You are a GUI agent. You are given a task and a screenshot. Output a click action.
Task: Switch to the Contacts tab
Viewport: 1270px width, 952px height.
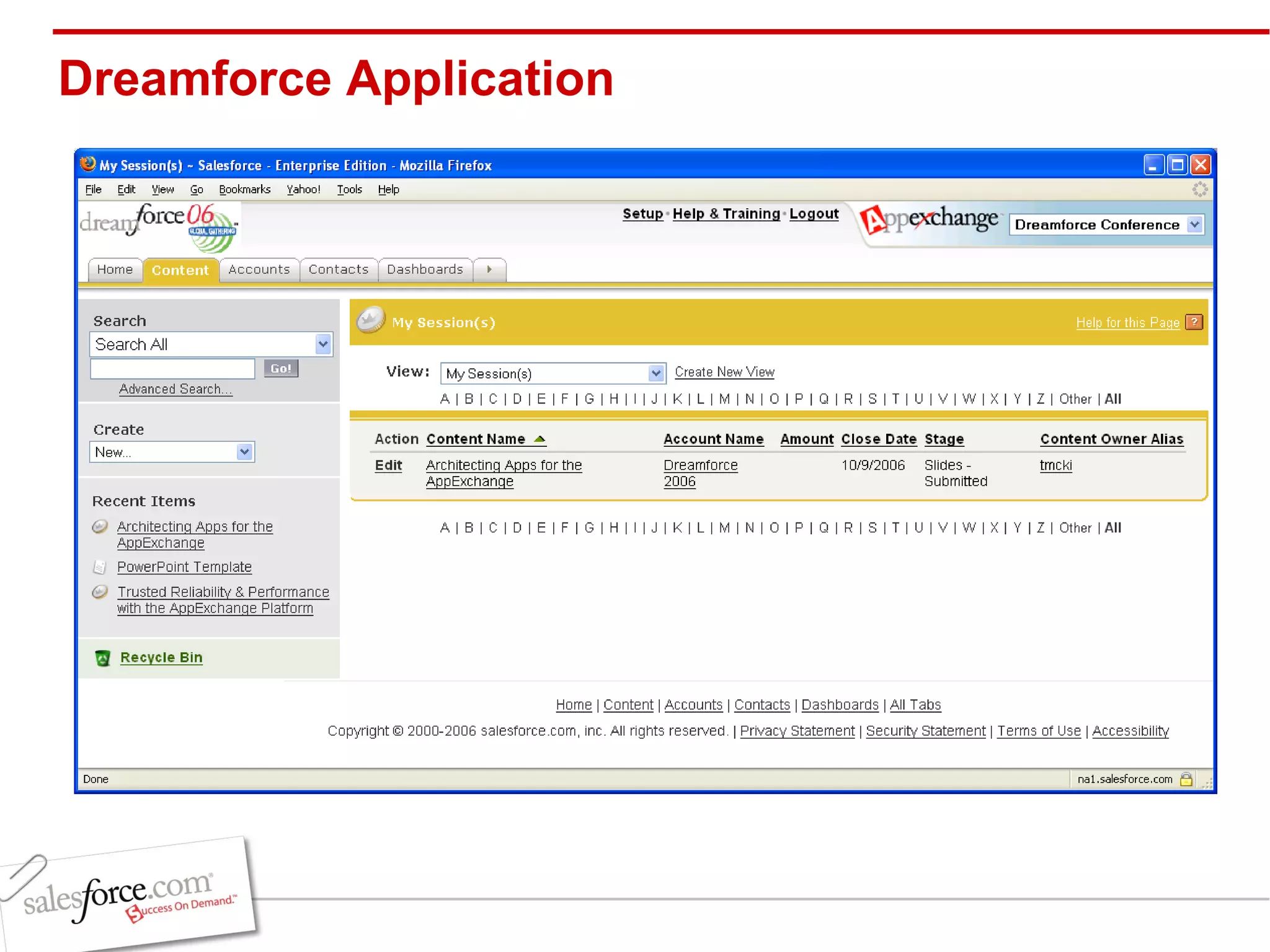coord(339,270)
